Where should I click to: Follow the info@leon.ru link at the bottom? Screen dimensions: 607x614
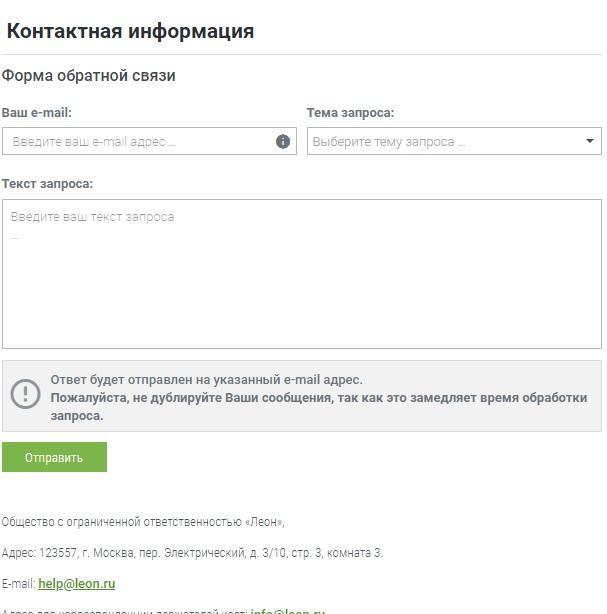pyautogui.click(x=288, y=611)
